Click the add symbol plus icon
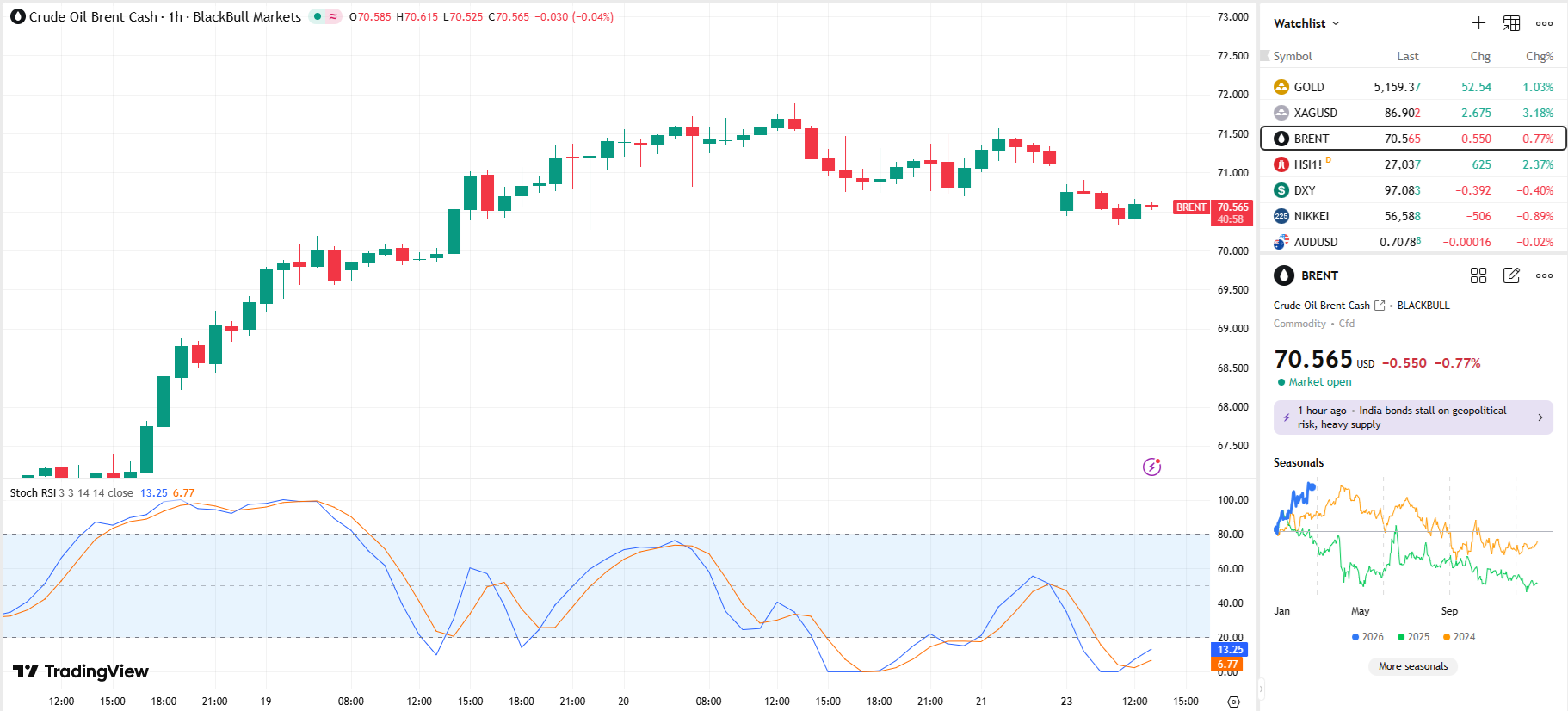 [x=1478, y=23]
